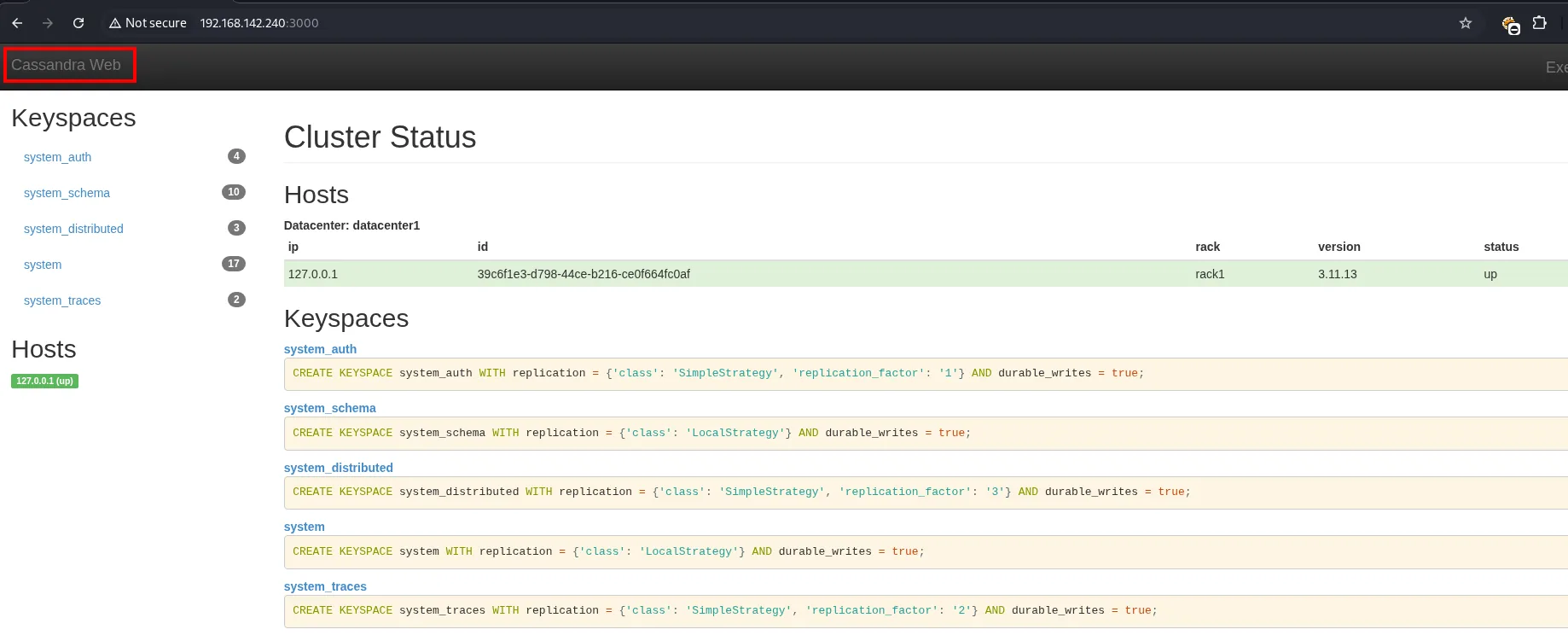The image size is (1568, 641).
Task: Focus the address bar showing 192.168.142.240:3000
Action: point(259,23)
